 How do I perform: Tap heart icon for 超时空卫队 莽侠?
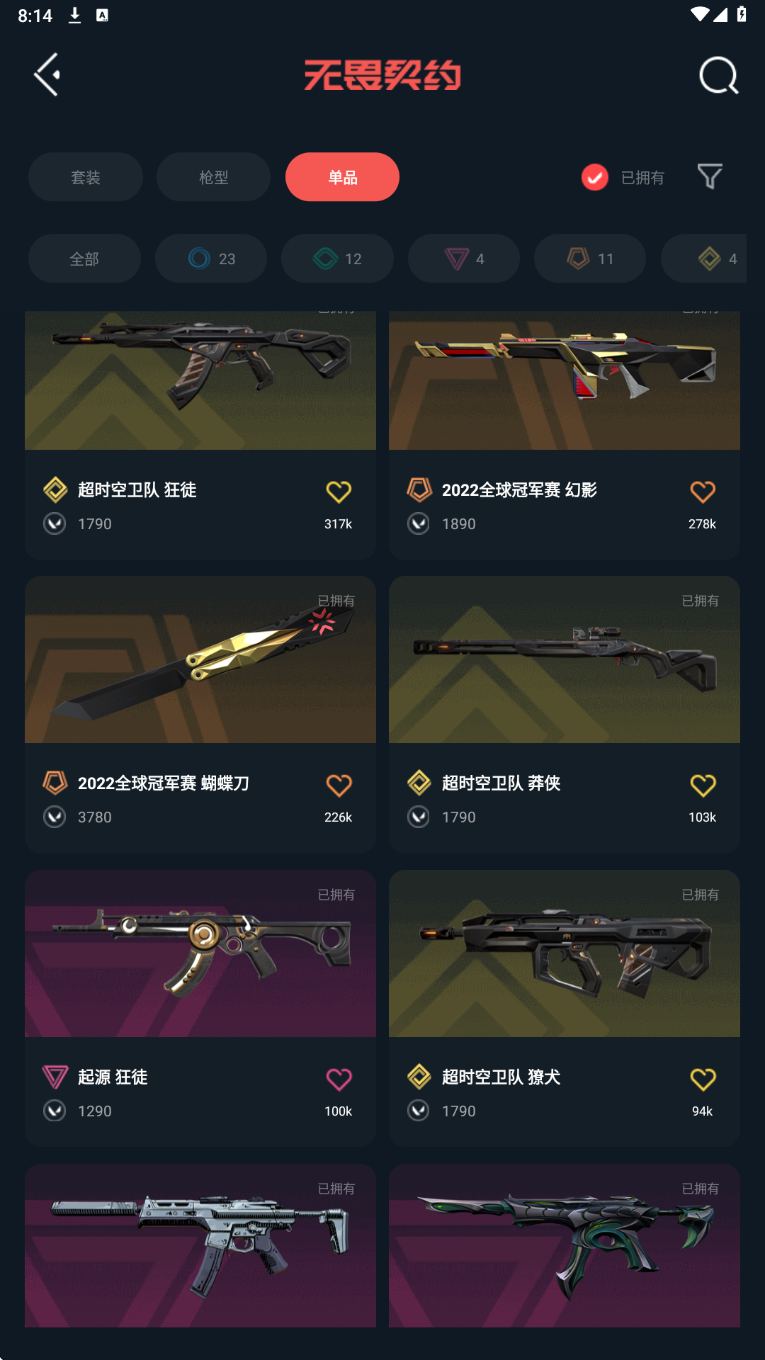703,785
